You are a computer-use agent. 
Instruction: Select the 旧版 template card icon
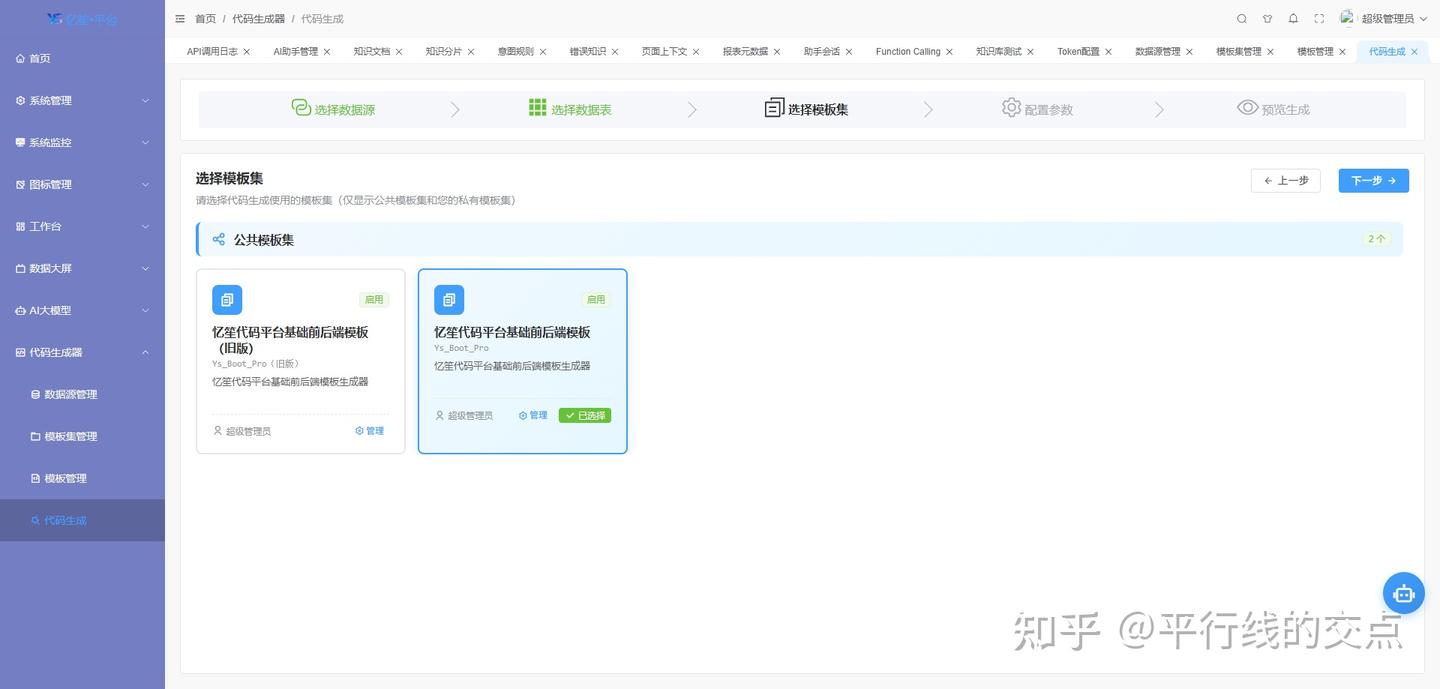(227, 300)
